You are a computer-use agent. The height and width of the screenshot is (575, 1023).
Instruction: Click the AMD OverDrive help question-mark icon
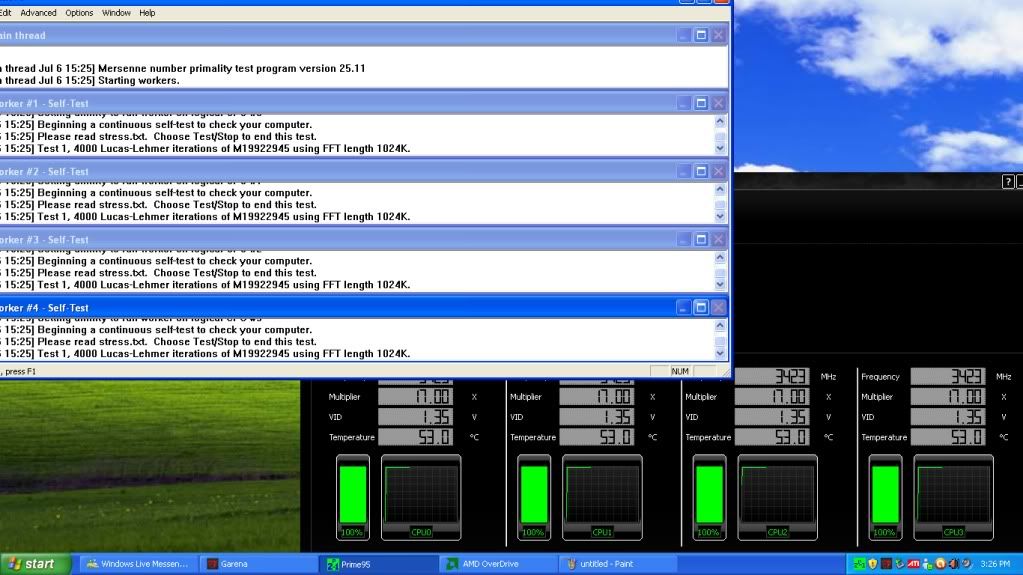coord(1008,181)
